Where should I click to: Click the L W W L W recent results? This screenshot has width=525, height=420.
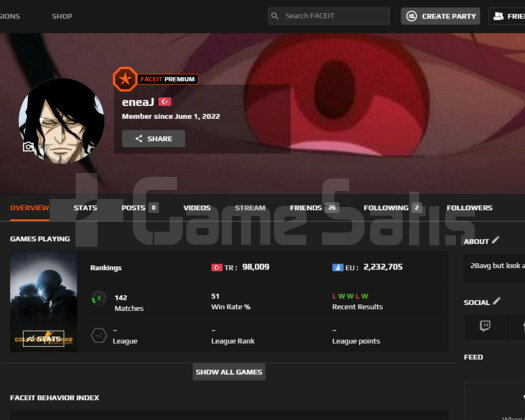point(350,296)
